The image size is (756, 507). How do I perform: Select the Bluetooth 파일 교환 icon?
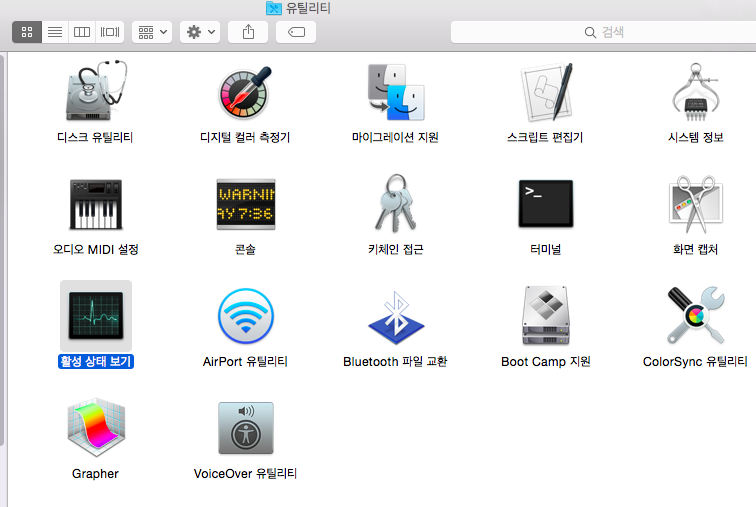[x=395, y=318]
